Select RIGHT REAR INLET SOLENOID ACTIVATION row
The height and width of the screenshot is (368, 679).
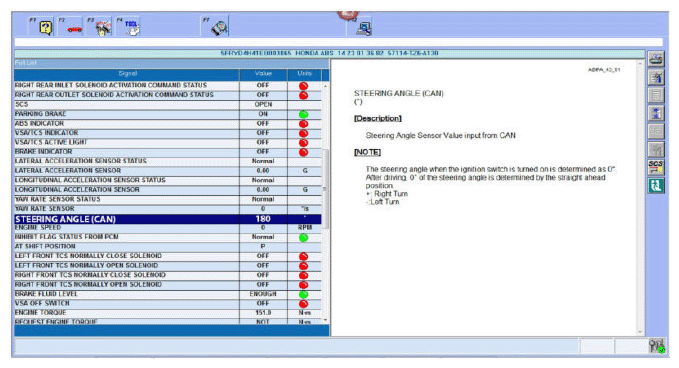(168, 85)
